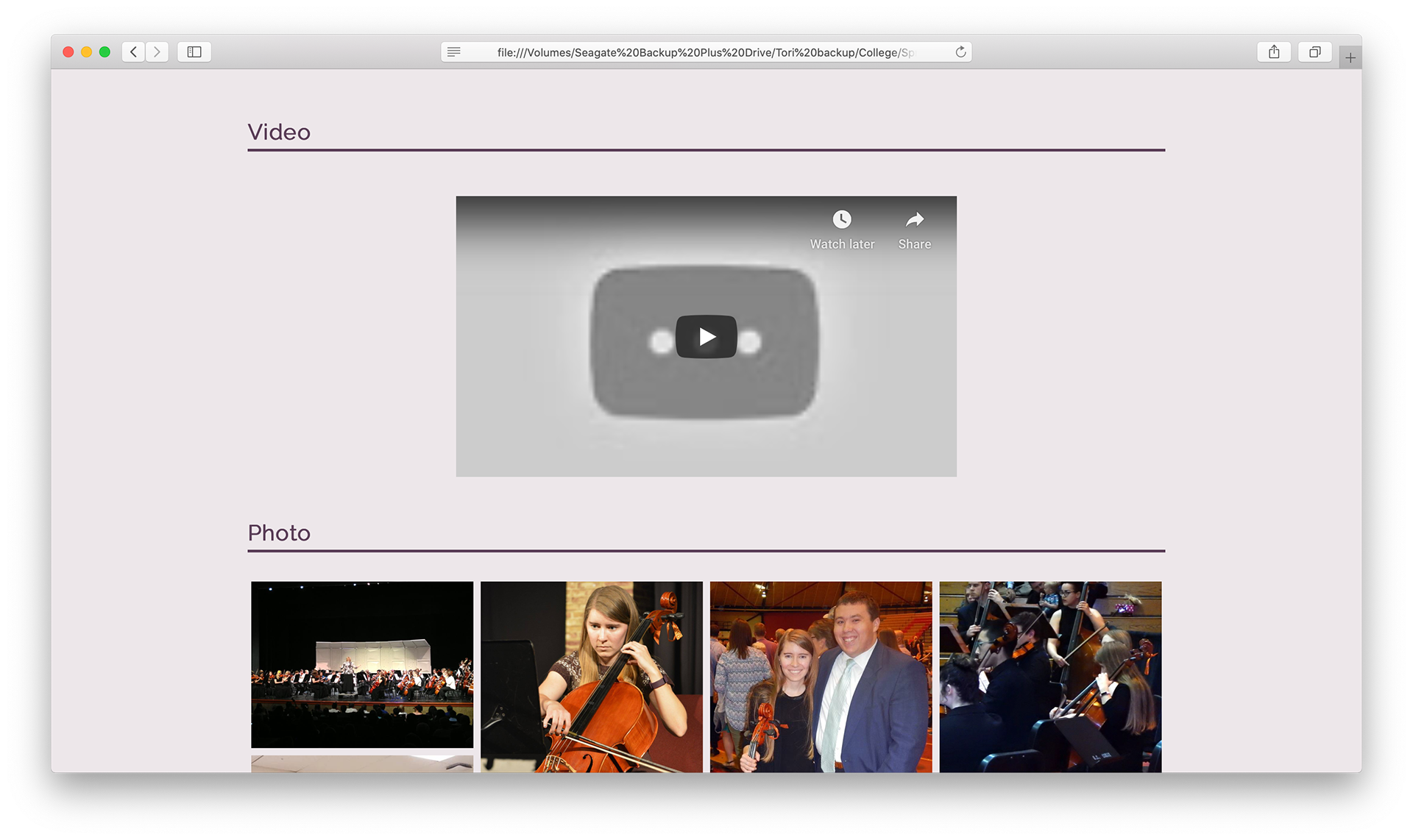
Task: Close the Safari window with red button
Action: (68, 51)
